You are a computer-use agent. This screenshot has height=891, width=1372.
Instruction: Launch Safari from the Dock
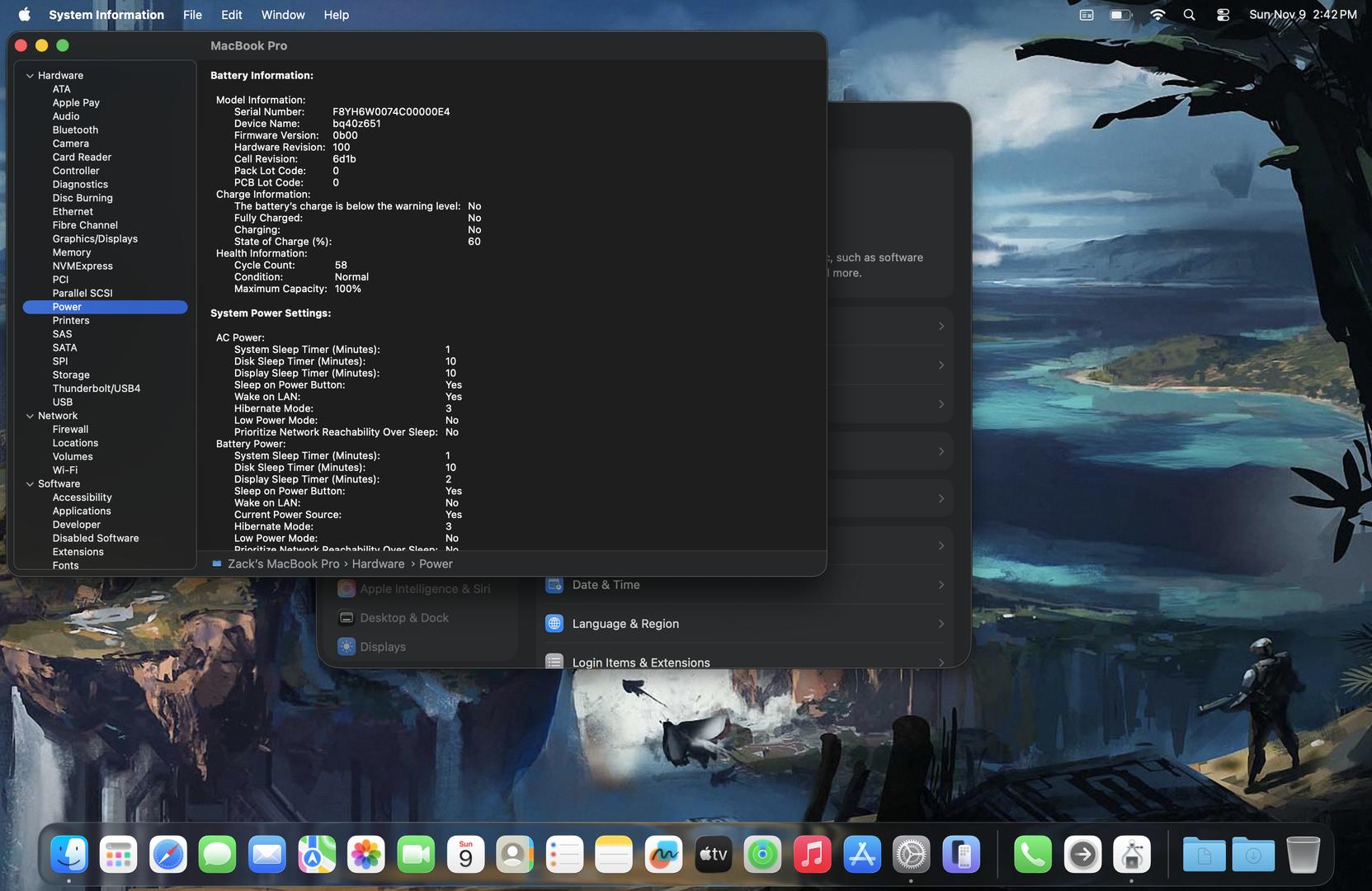(x=168, y=855)
